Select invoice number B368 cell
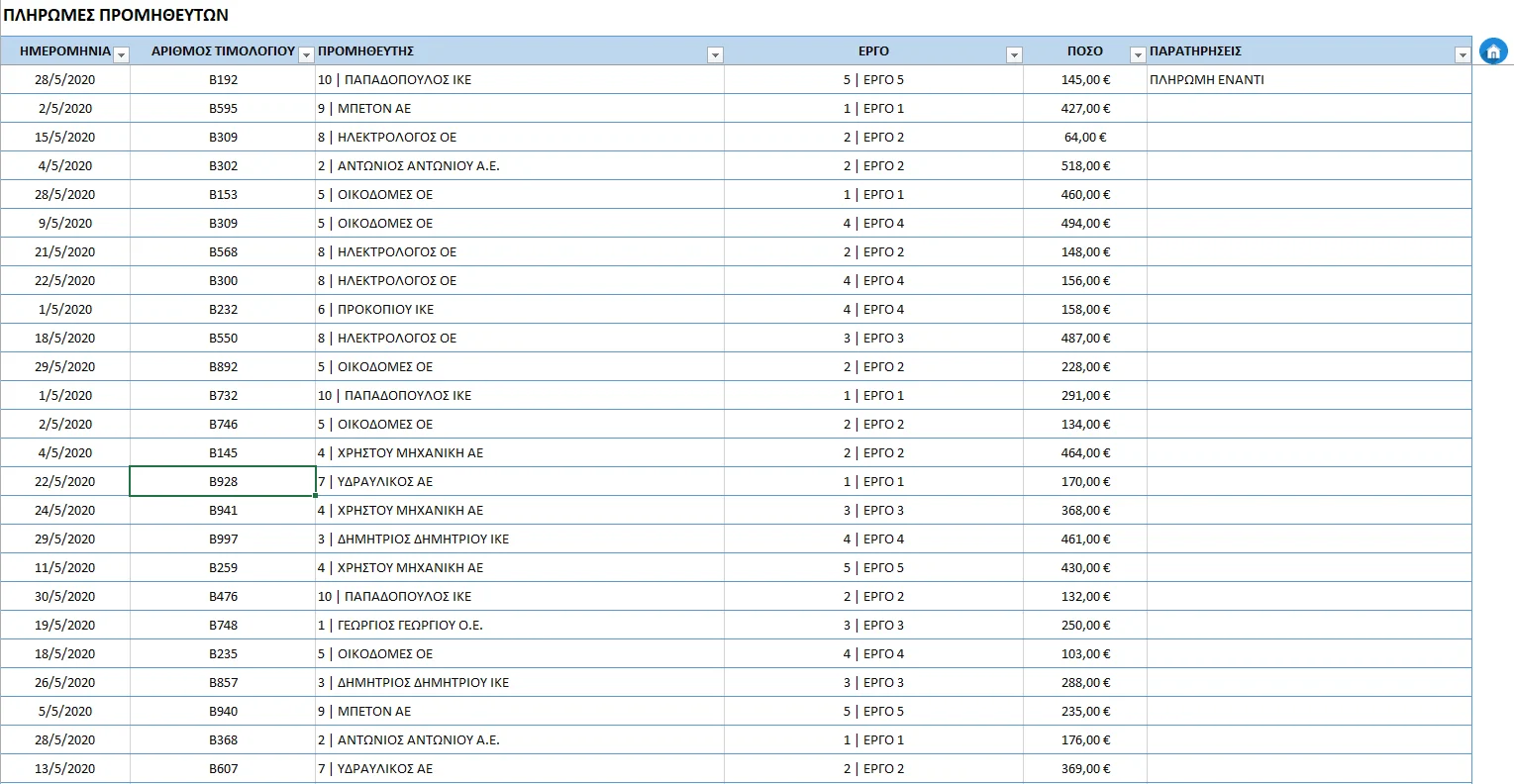 tap(223, 739)
